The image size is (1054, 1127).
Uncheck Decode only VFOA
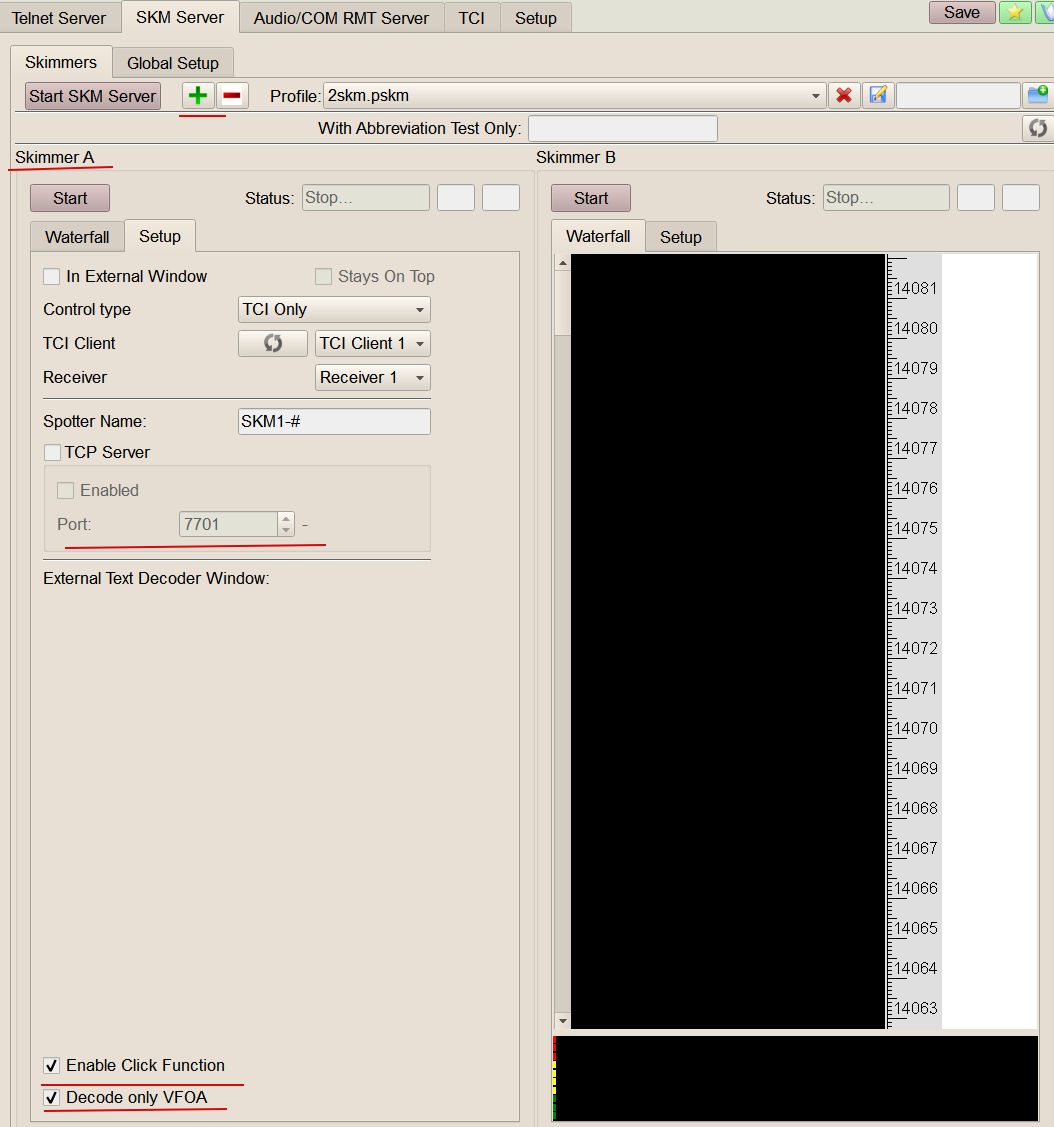pyautogui.click(x=52, y=1097)
